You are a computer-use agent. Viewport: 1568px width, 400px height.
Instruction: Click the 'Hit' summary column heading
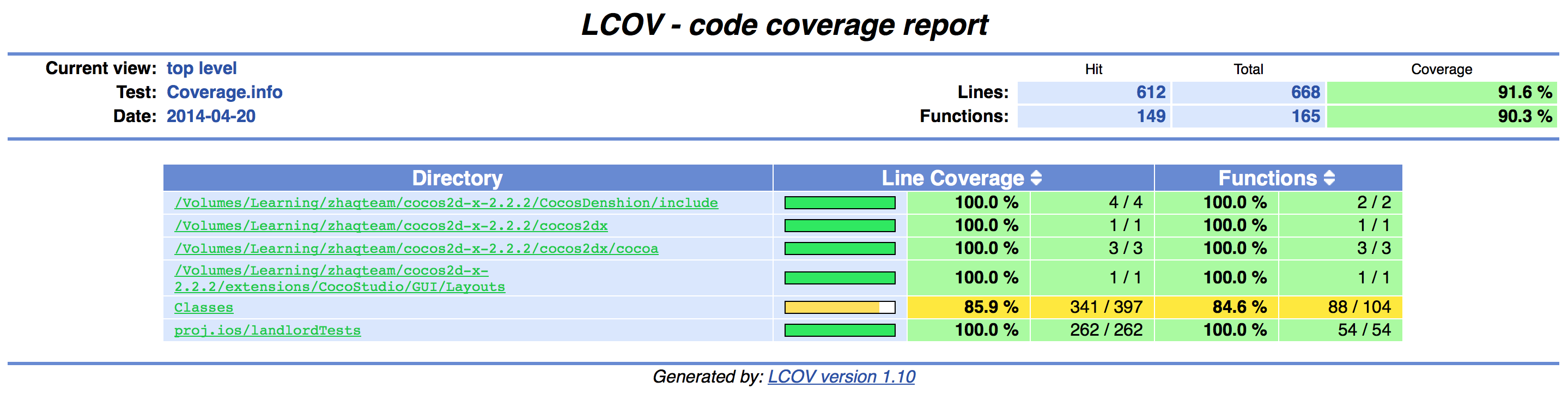coord(1093,69)
